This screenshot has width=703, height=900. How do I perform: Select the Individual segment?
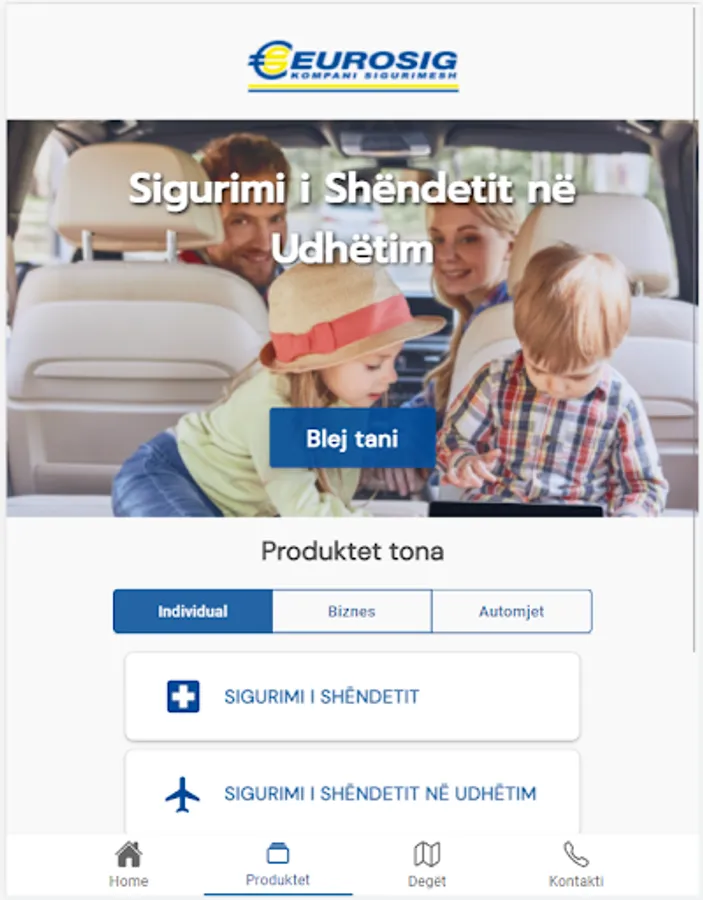tap(193, 611)
